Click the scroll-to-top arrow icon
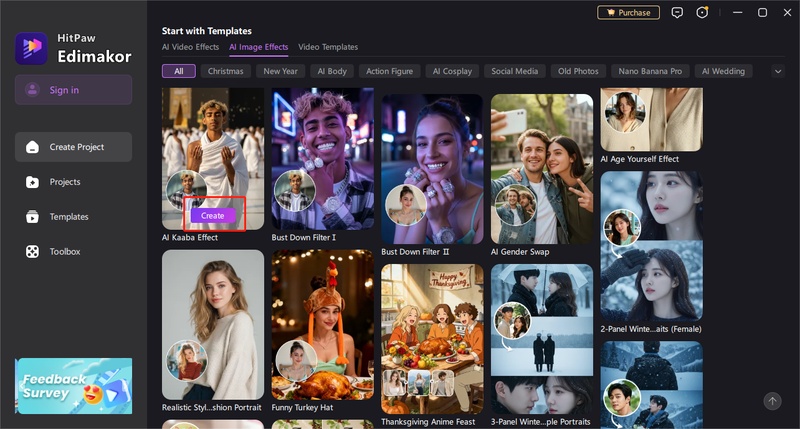 click(x=772, y=401)
